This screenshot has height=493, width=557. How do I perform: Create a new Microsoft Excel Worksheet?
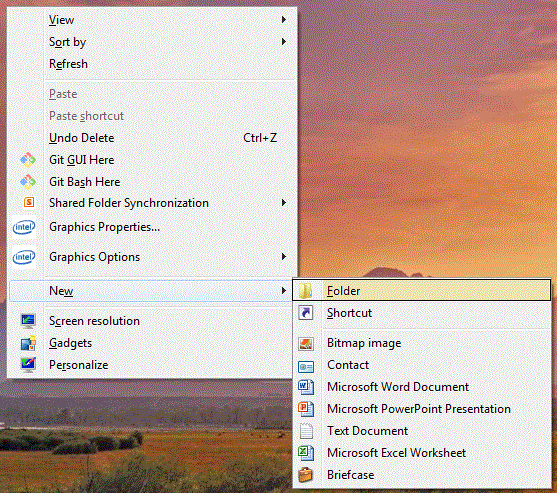click(422, 453)
